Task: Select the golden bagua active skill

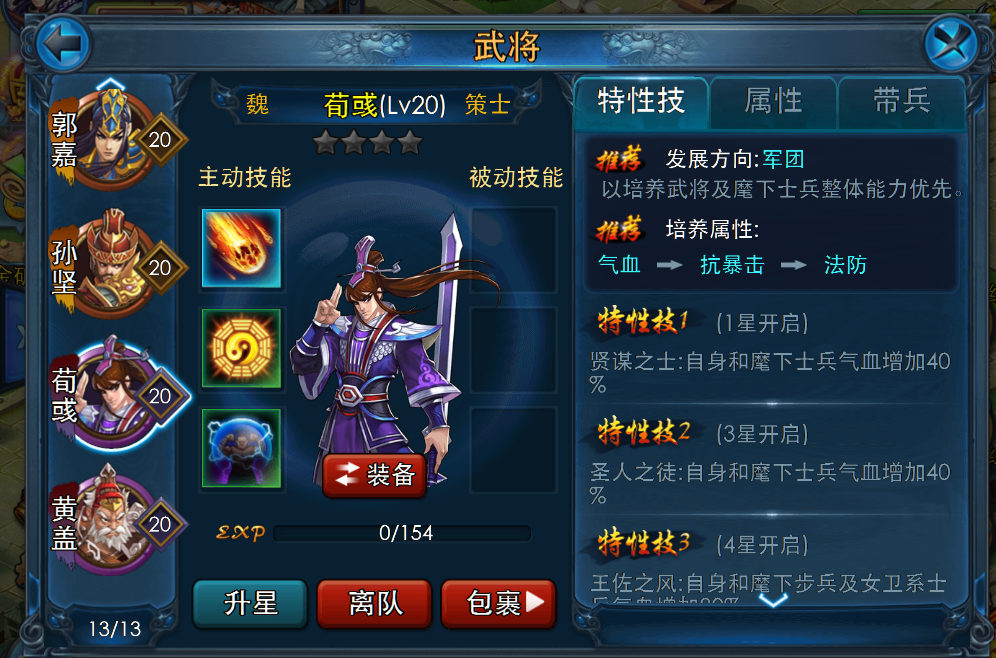Action: coord(241,348)
